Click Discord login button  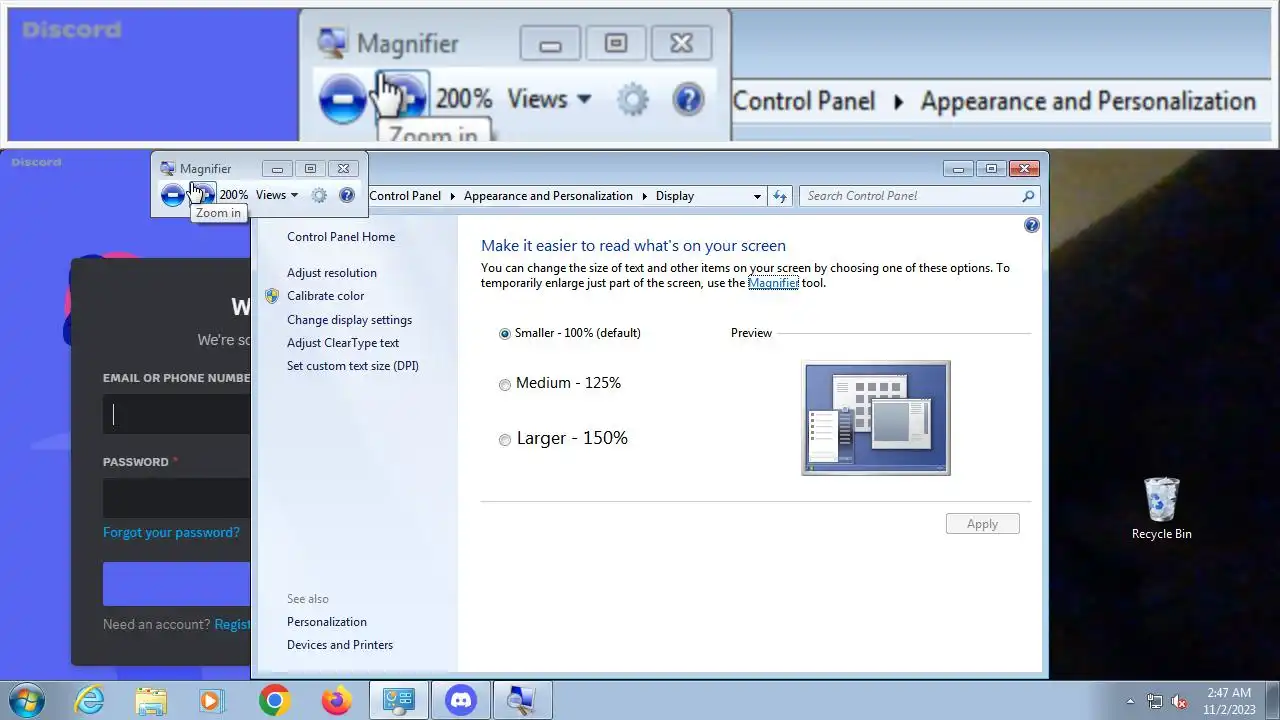[x=177, y=584]
